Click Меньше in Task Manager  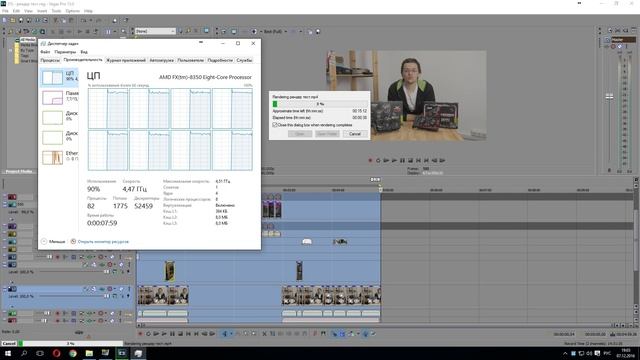click(53, 242)
